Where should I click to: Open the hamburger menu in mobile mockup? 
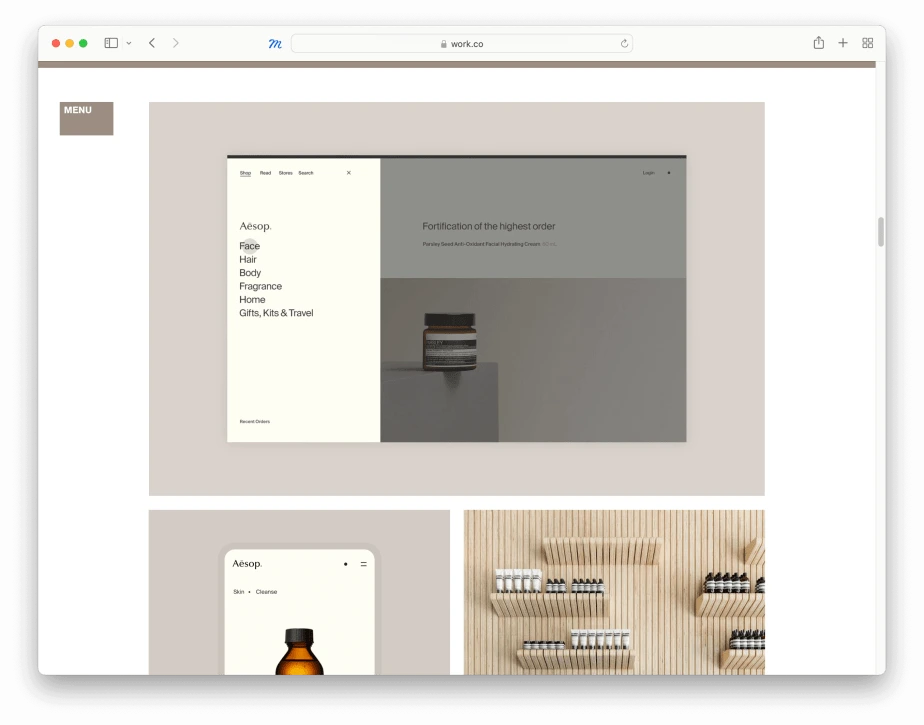pos(364,564)
